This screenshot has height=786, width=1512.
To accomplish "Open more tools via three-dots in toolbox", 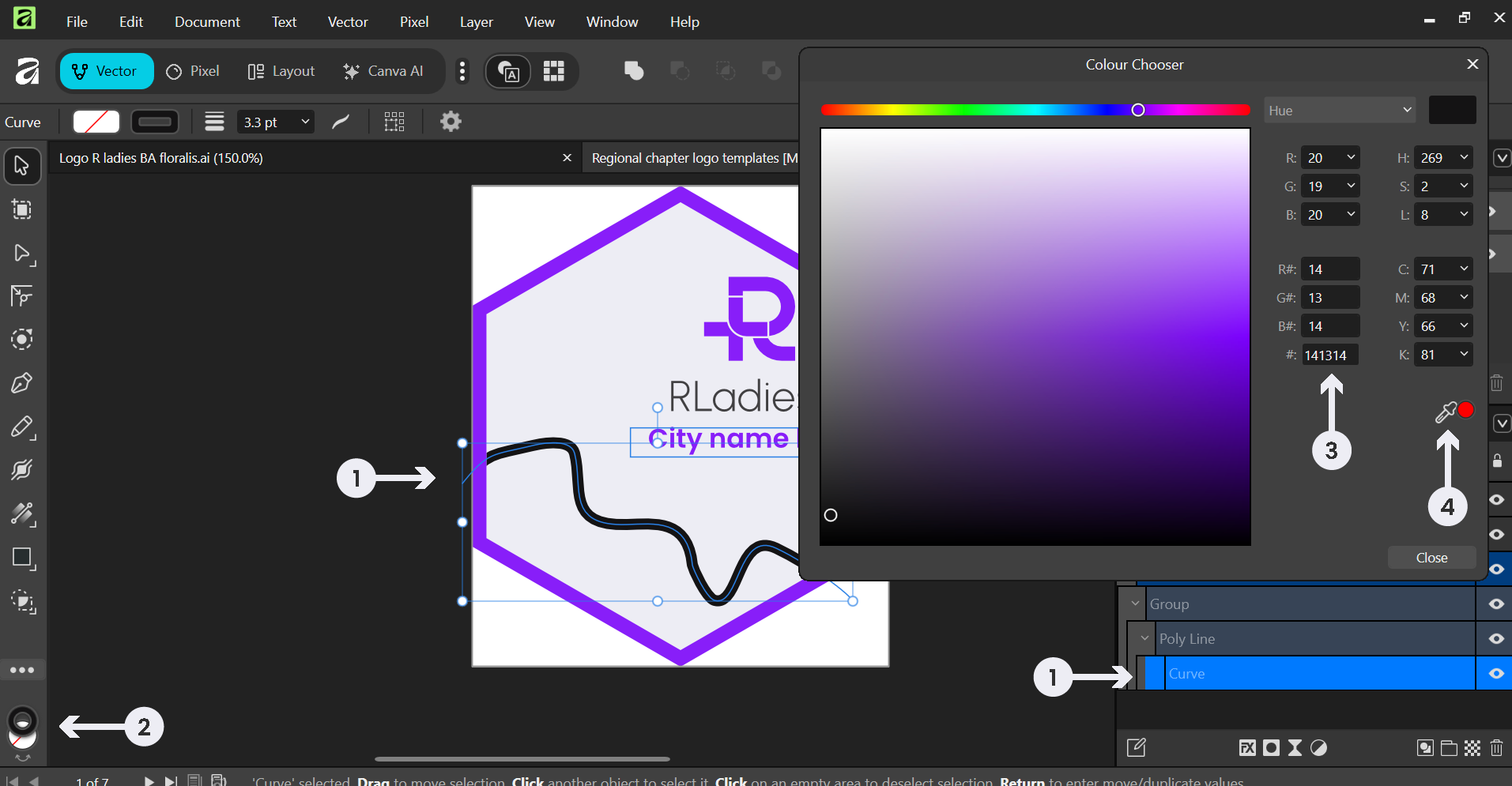I will click(22, 670).
